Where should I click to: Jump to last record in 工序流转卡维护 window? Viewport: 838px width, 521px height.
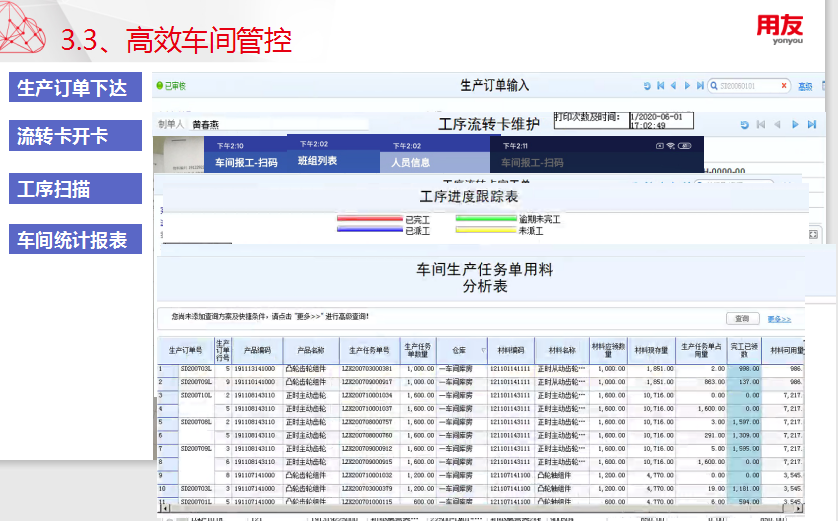click(x=812, y=125)
